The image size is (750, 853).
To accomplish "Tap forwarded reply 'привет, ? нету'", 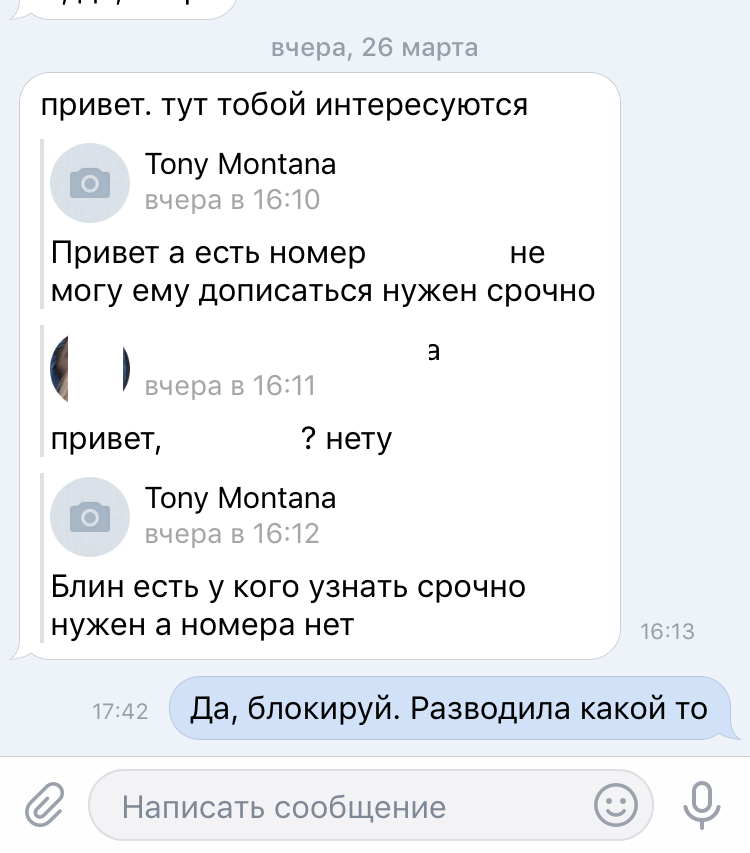I will (222, 438).
